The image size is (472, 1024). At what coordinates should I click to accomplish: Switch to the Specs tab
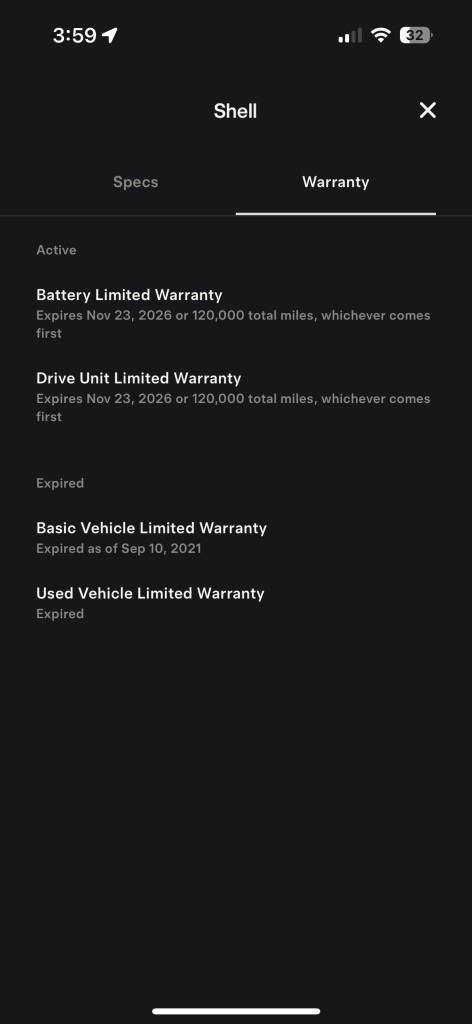click(136, 182)
